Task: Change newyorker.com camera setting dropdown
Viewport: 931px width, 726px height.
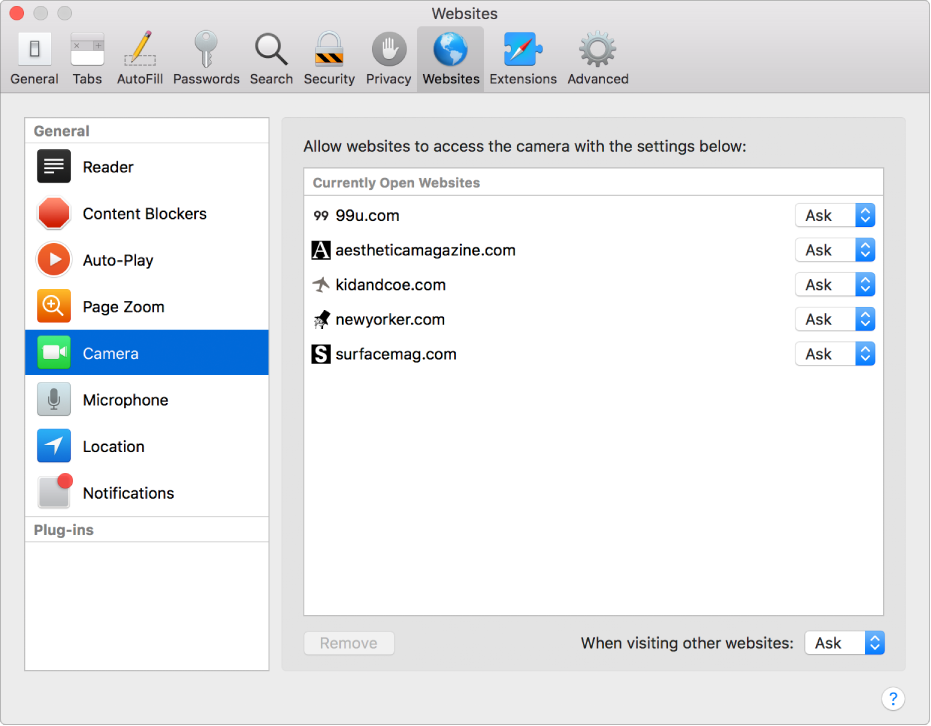Action: 835,320
